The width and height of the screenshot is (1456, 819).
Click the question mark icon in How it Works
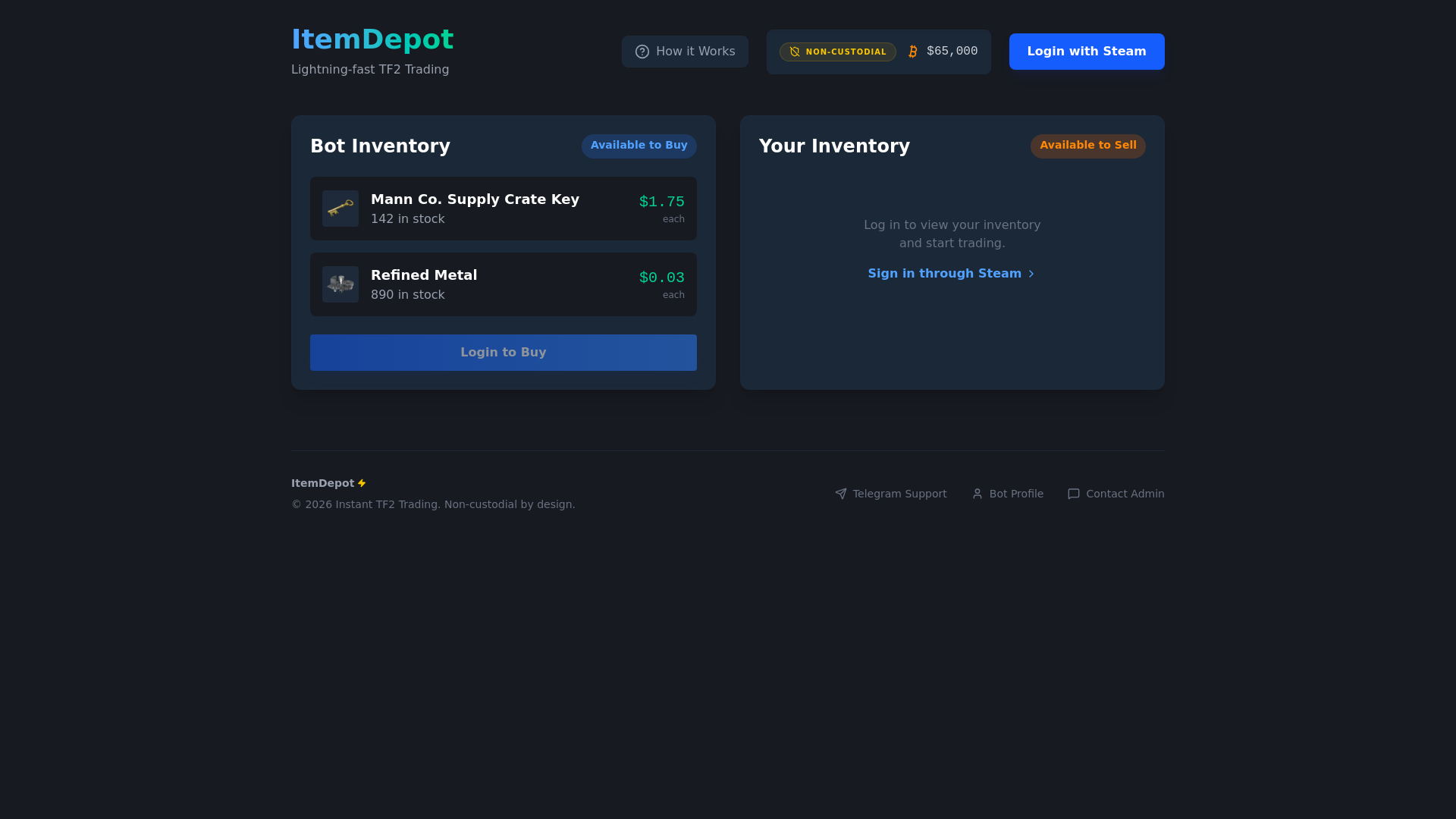pyautogui.click(x=642, y=52)
